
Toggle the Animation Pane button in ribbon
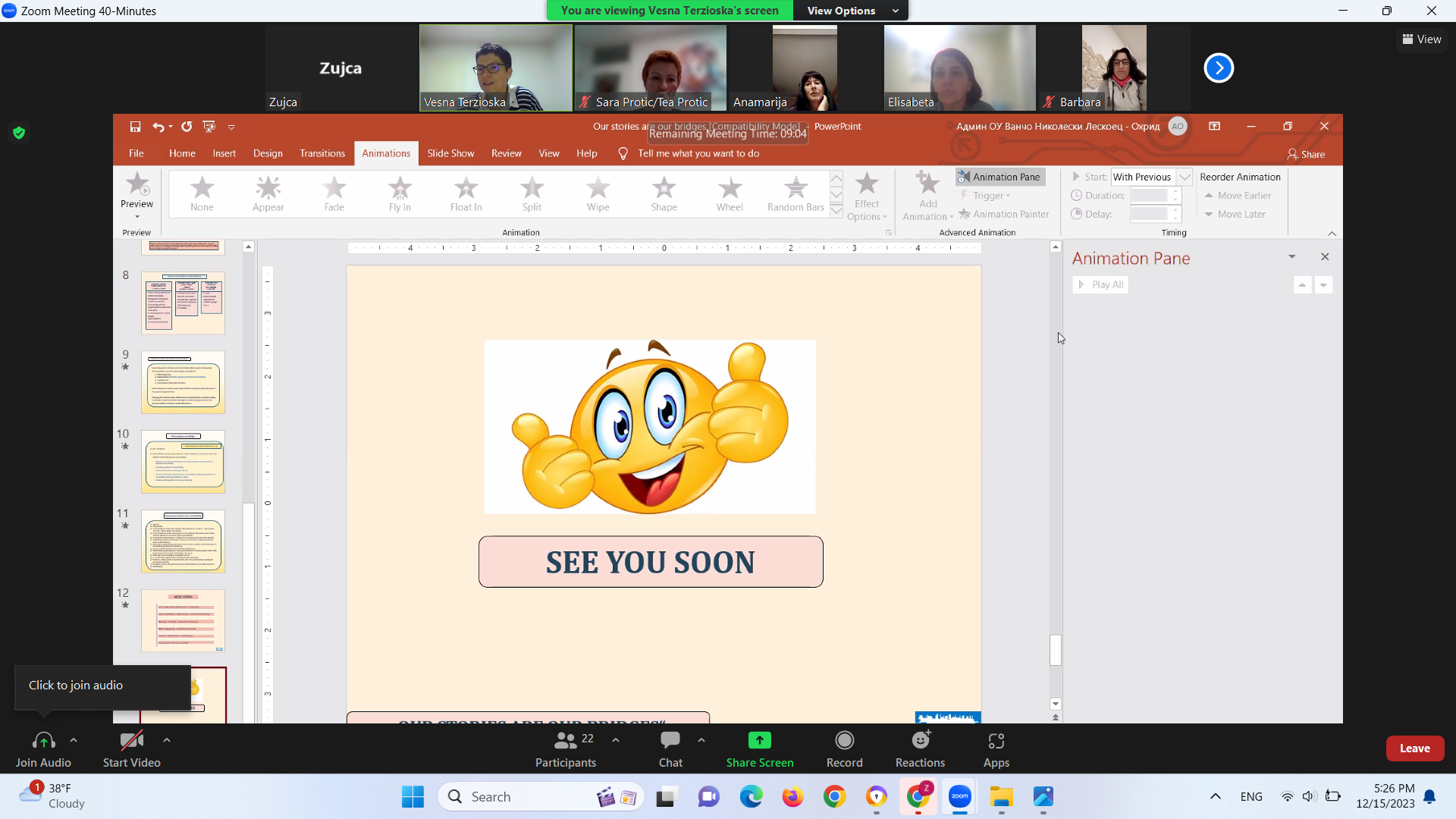999,177
